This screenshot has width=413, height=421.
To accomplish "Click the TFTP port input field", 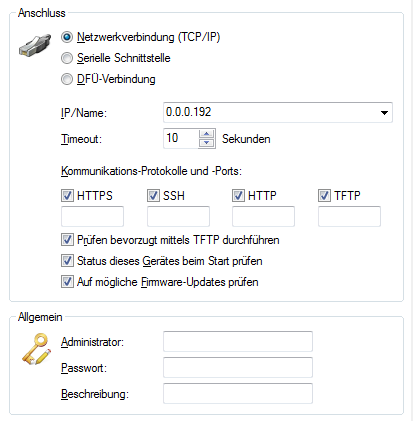I will click(x=349, y=216).
